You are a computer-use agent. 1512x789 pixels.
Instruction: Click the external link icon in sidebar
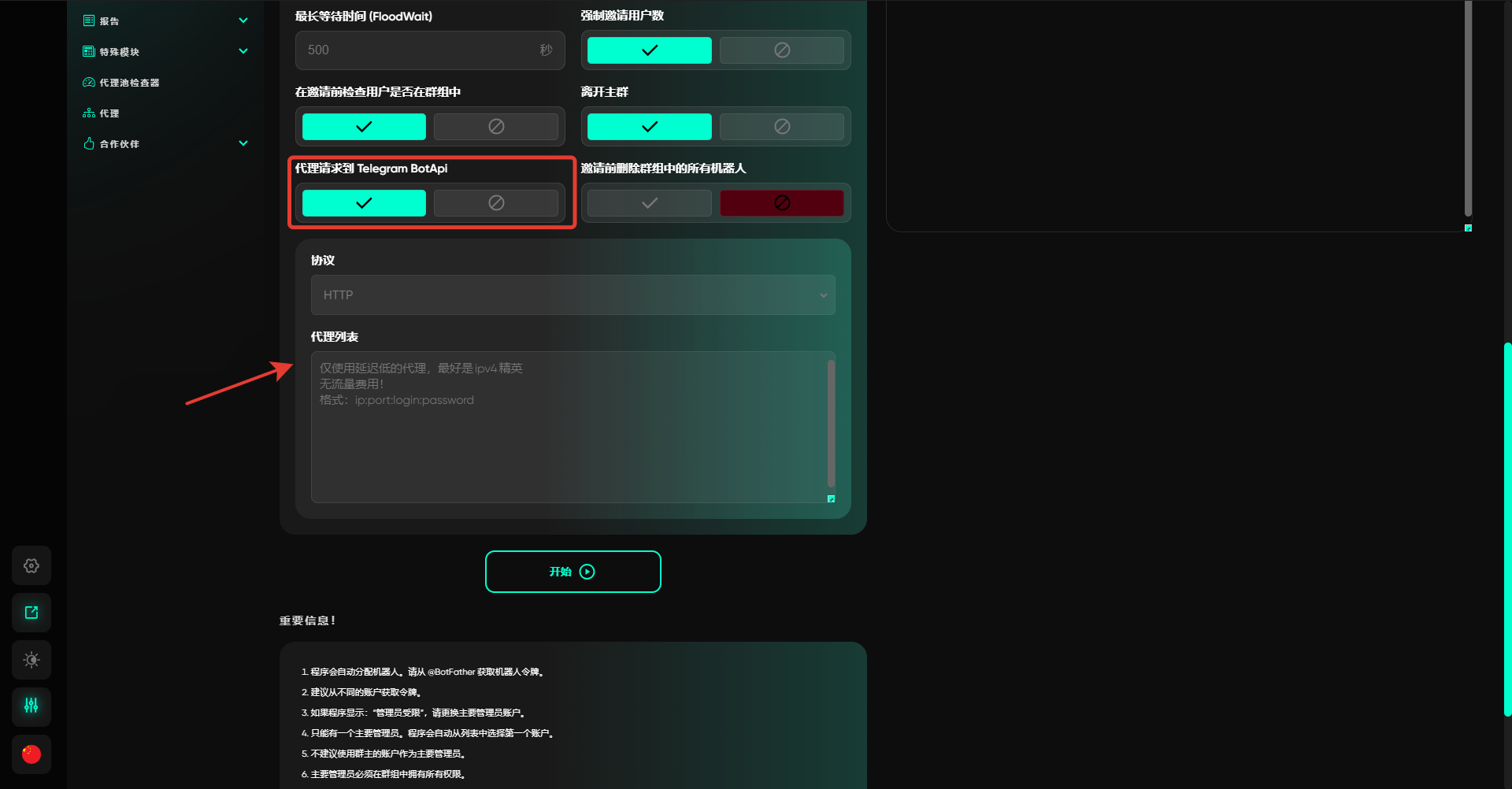click(x=31, y=613)
